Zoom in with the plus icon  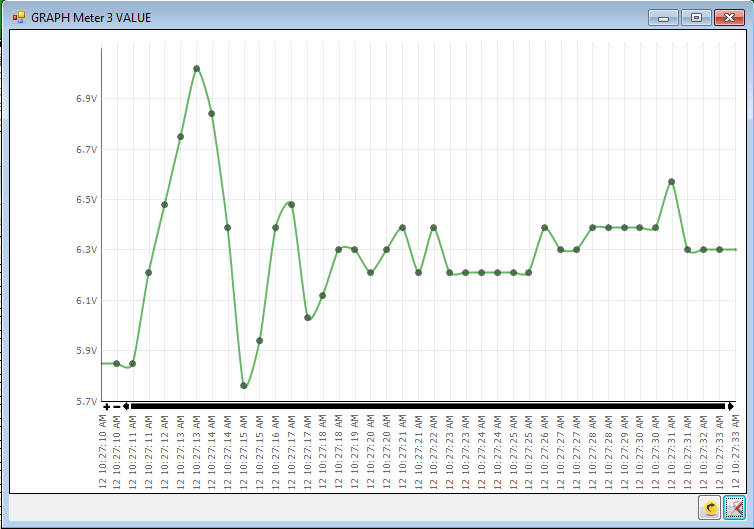click(x=107, y=407)
